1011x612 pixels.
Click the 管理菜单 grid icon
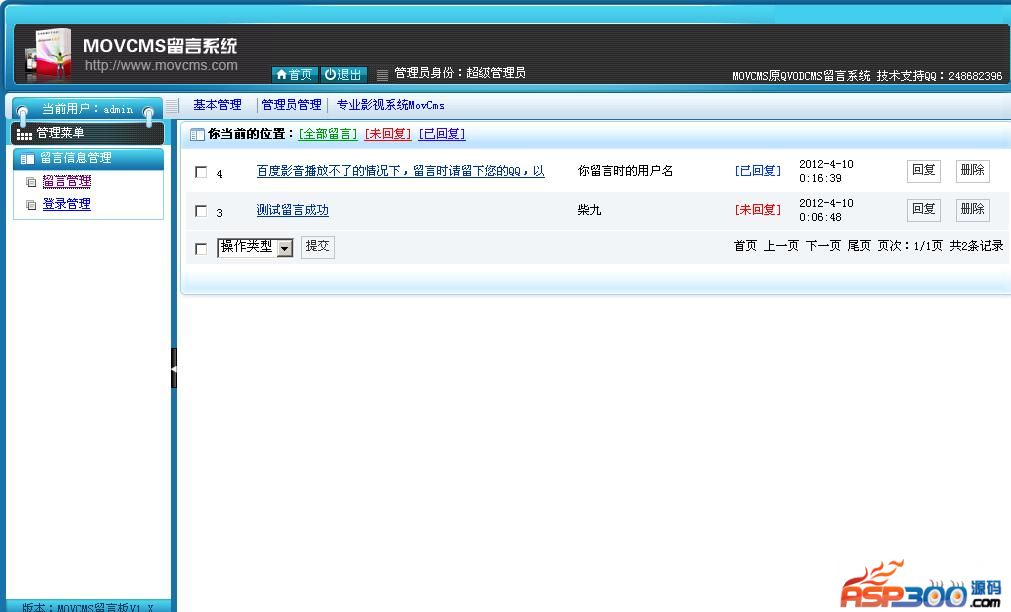coord(24,134)
